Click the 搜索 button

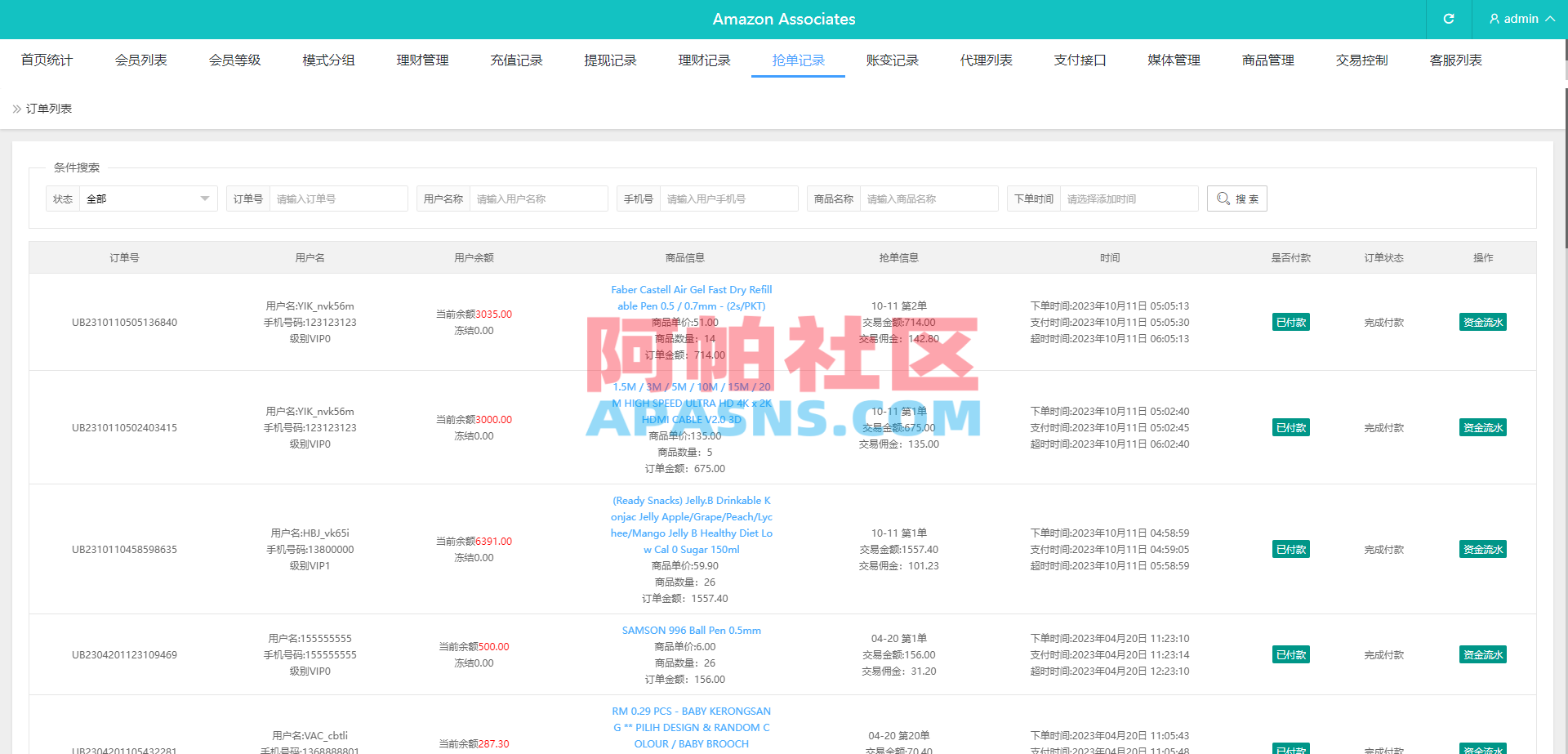pos(1236,198)
